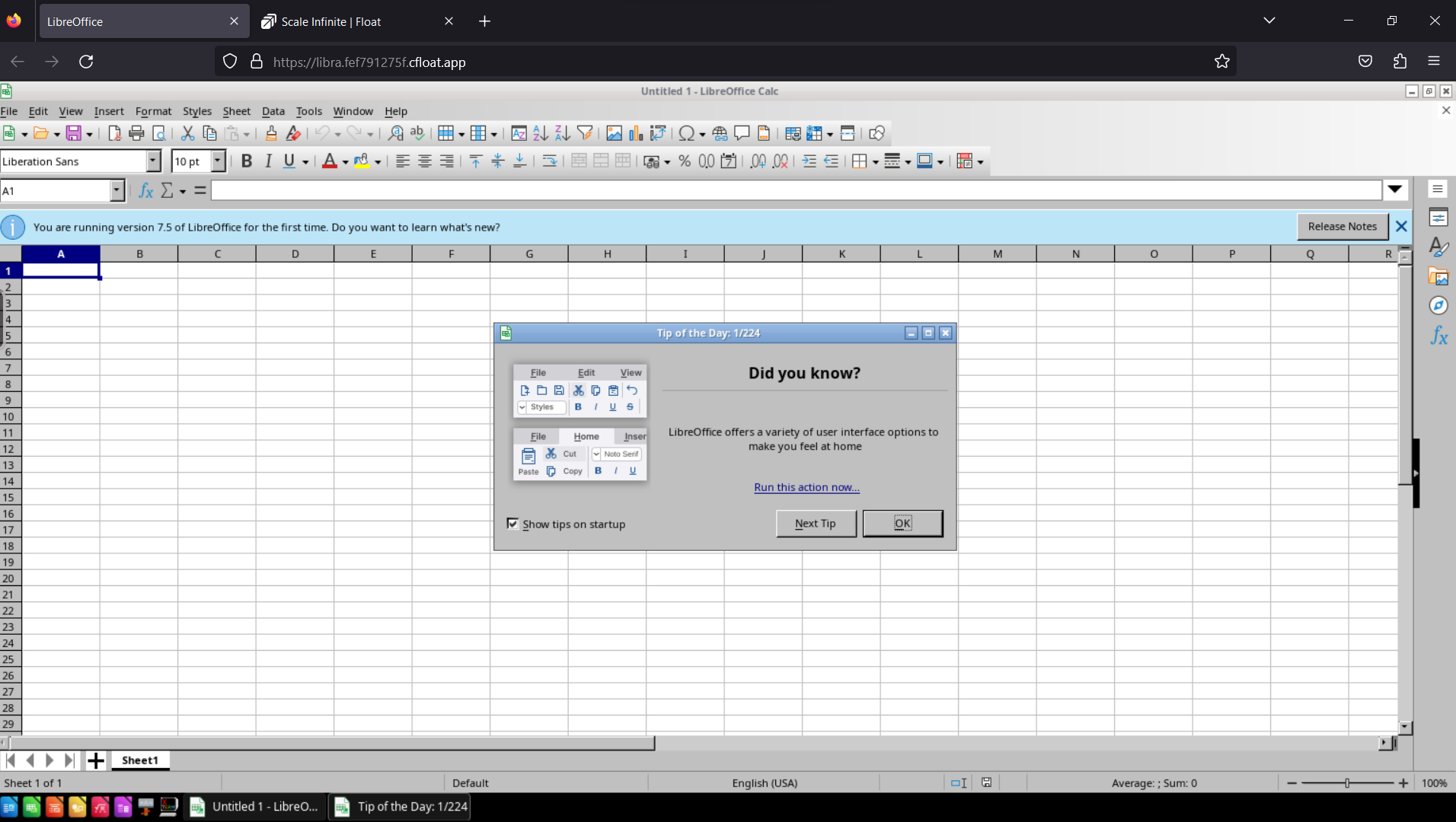Uncheck Show tips on startup
The height and width of the screenshot is (822, 1456).
tap(512, 524)
